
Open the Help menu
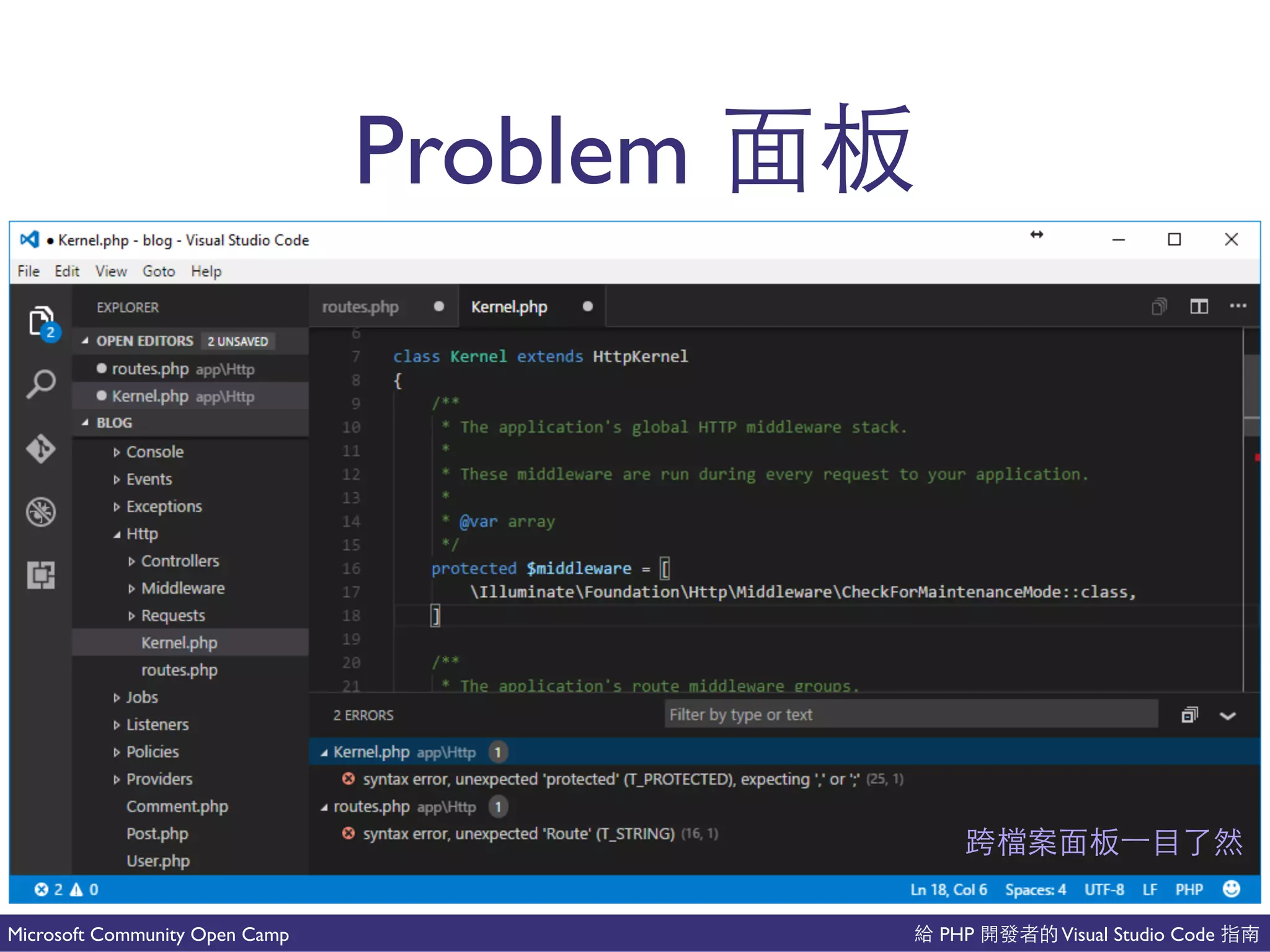(x=206, y=271)
